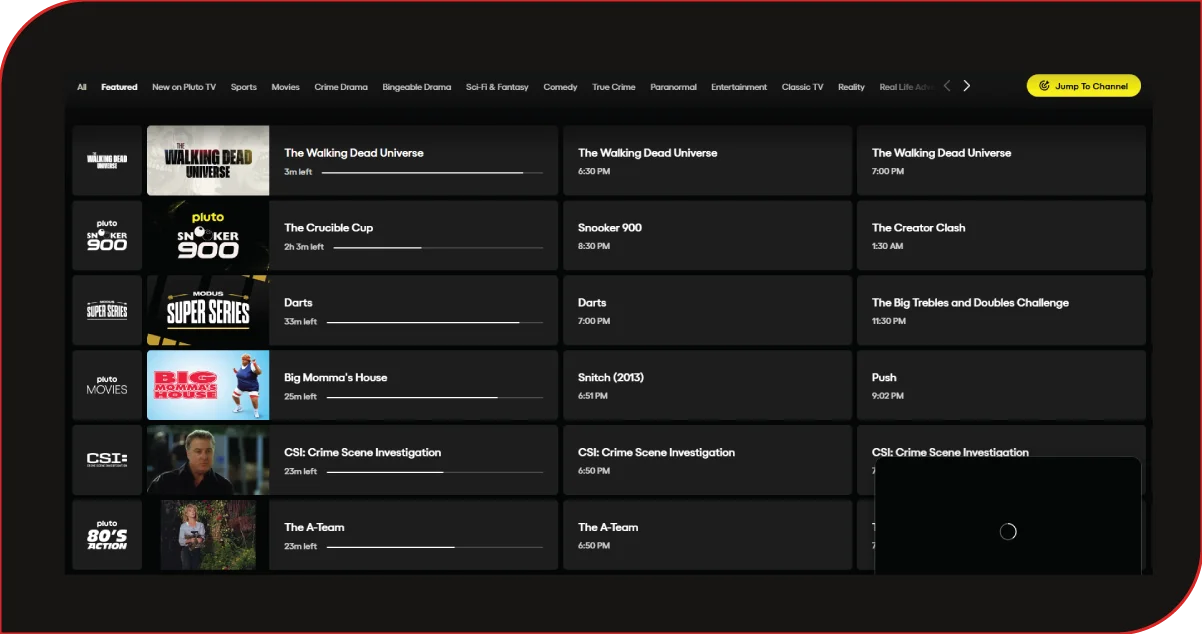
Task: Open the Bingeable Drama tab
Action: [x=416, y=87]
